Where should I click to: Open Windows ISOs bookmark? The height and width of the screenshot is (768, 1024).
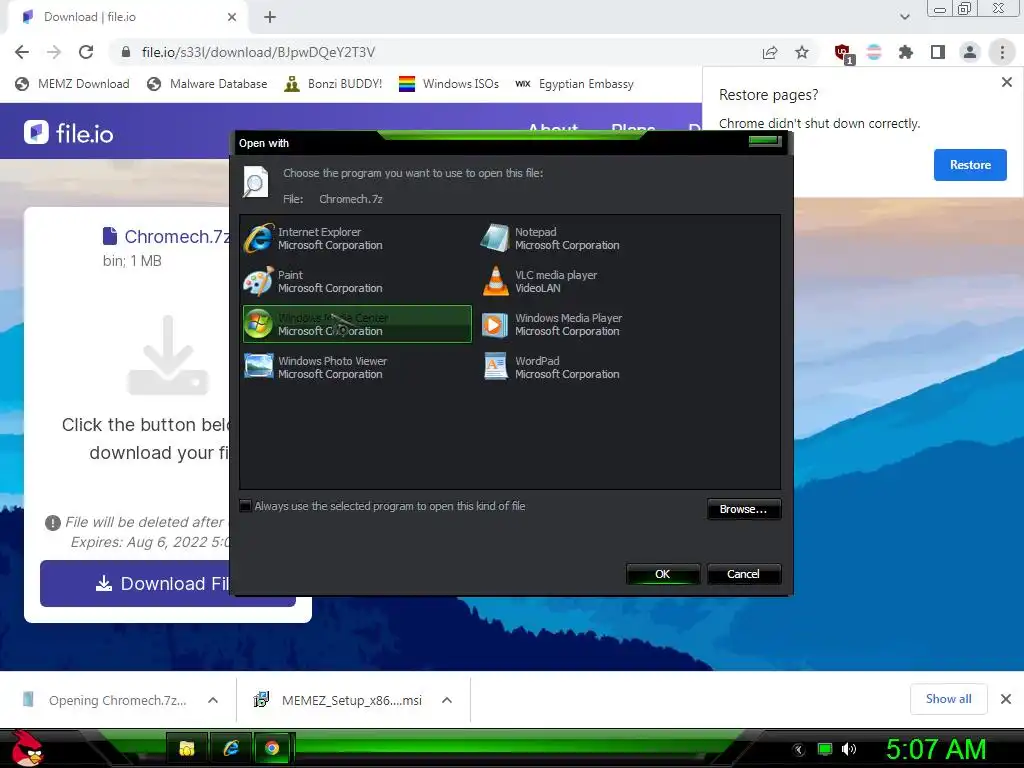449,84
